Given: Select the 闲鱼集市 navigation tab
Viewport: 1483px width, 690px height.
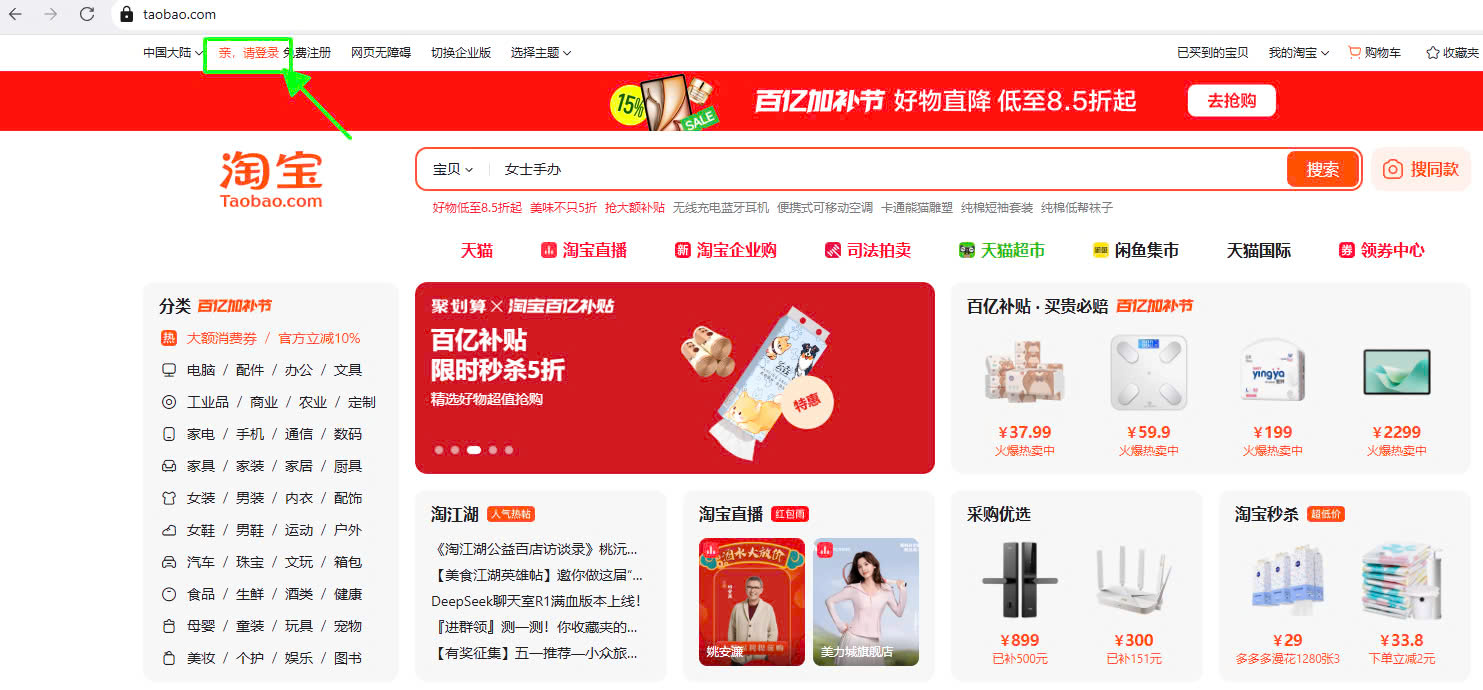Looking at the screenshot, I should [1135, 250].
